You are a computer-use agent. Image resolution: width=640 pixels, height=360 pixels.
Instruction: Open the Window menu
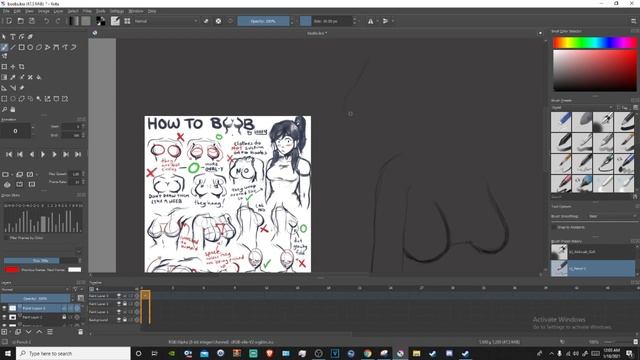coord(136,11)
